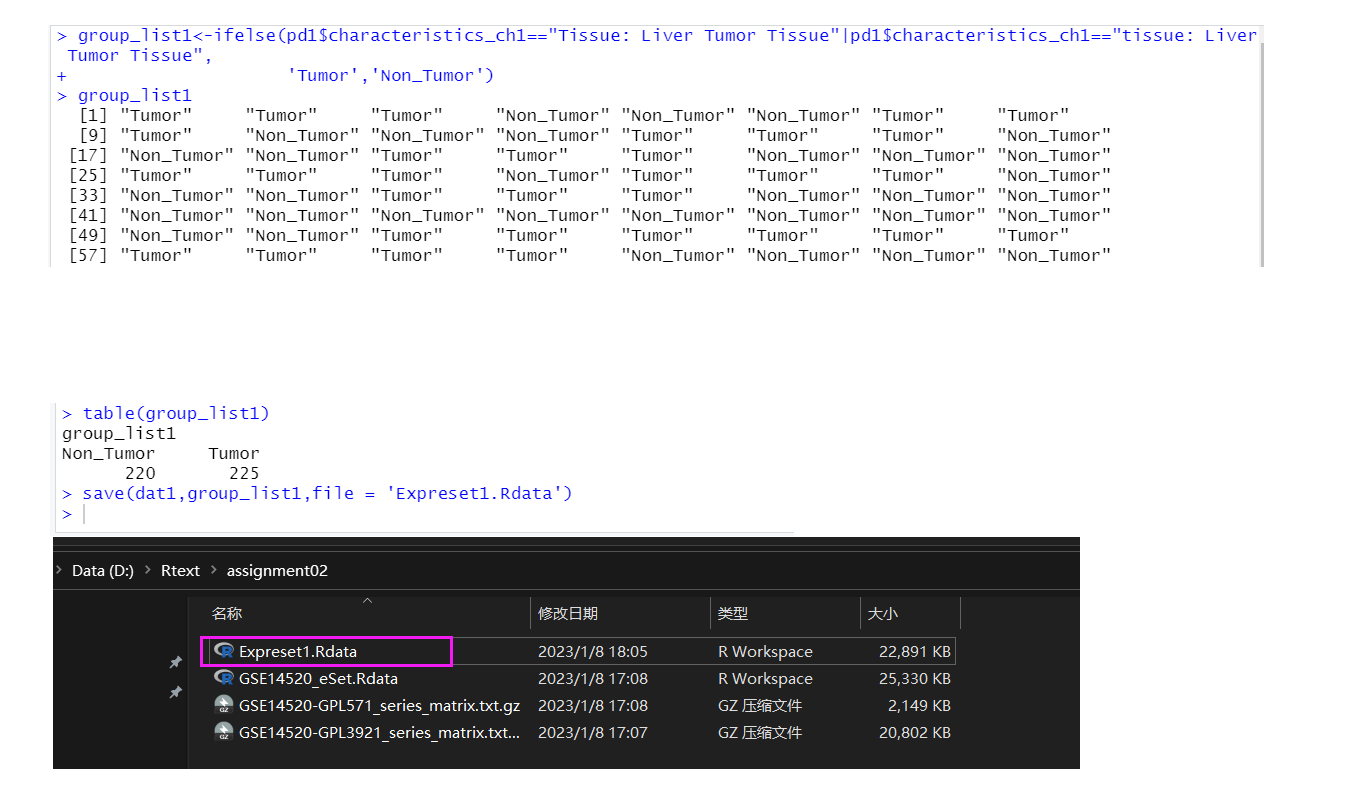Click the [57] index in console output

(88, 255)
